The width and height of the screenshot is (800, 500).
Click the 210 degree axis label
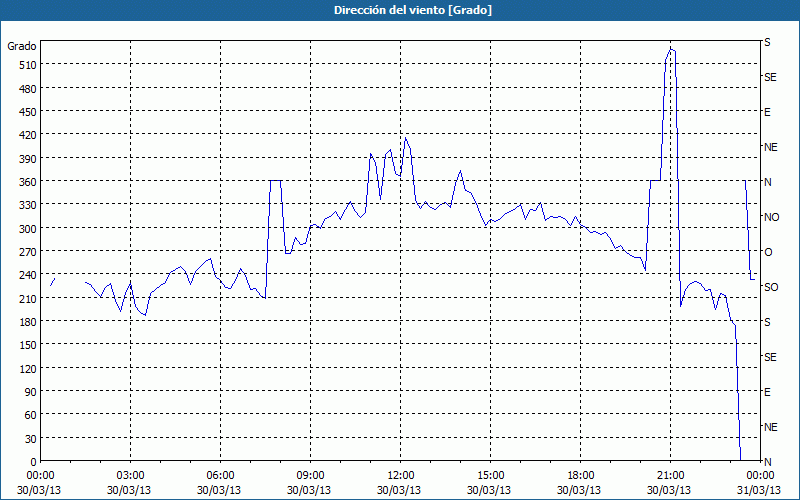tap(28, 298)
